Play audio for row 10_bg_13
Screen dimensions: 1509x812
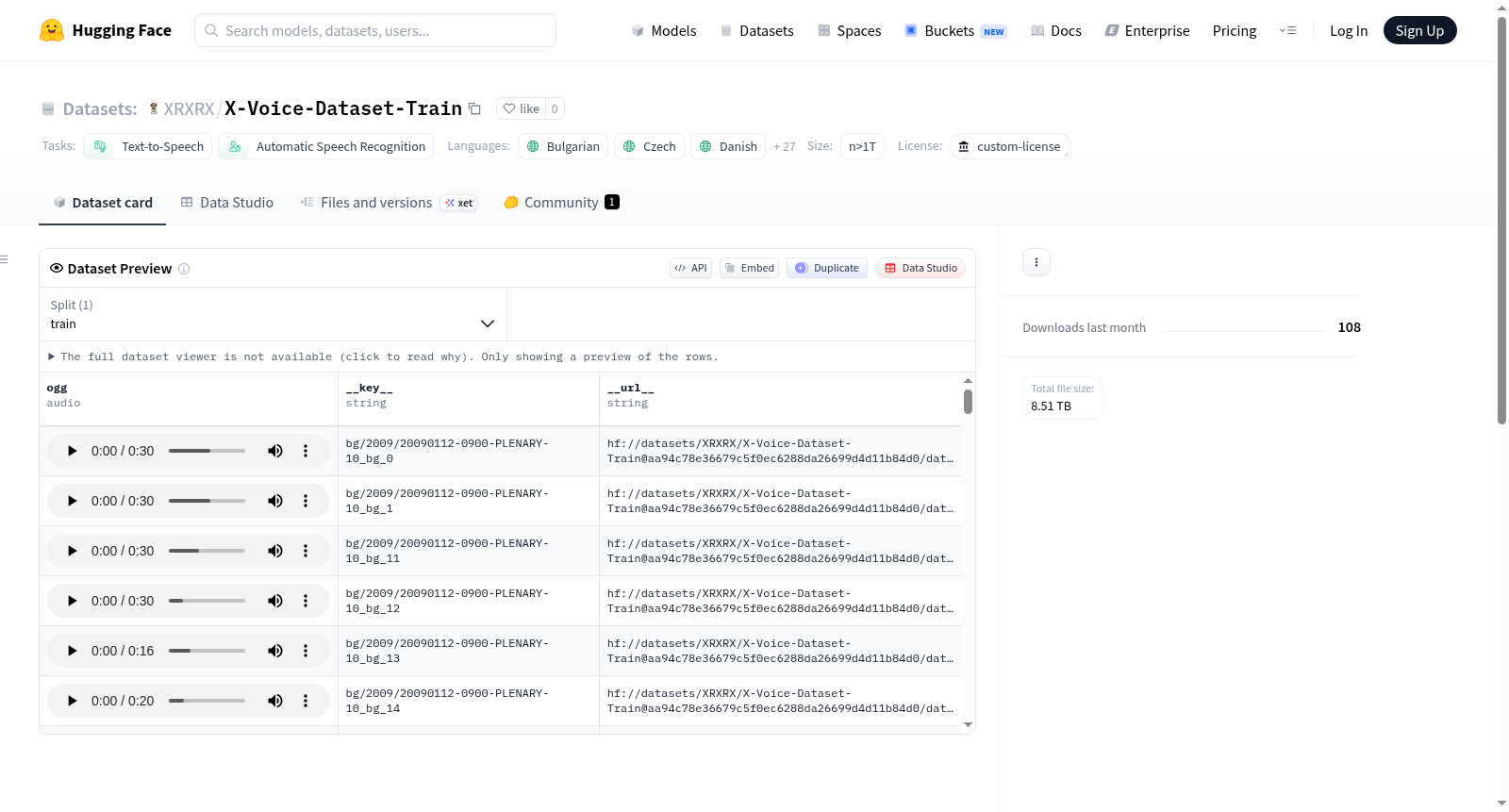[72, 651]
